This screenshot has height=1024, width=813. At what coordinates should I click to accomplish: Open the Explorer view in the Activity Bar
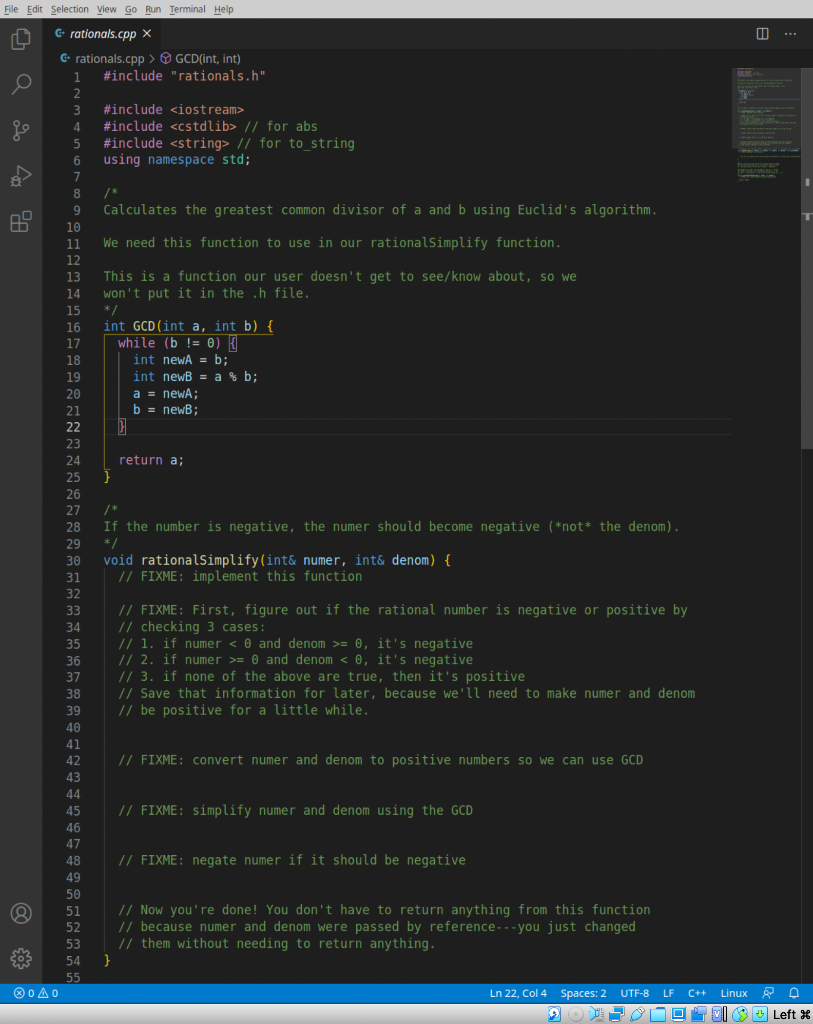[21, 38]
